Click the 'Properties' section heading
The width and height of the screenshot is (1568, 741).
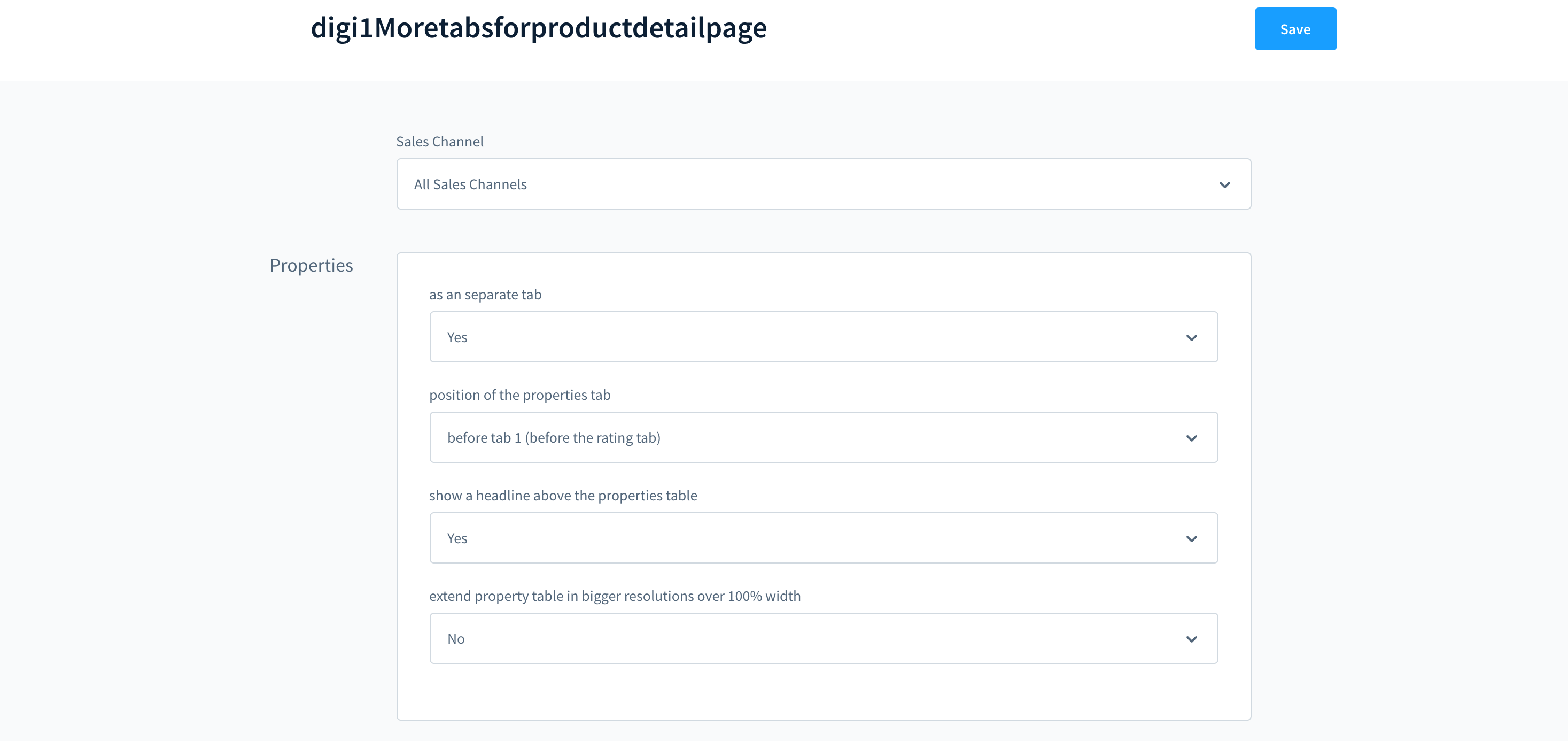click(x=311, y=266)
